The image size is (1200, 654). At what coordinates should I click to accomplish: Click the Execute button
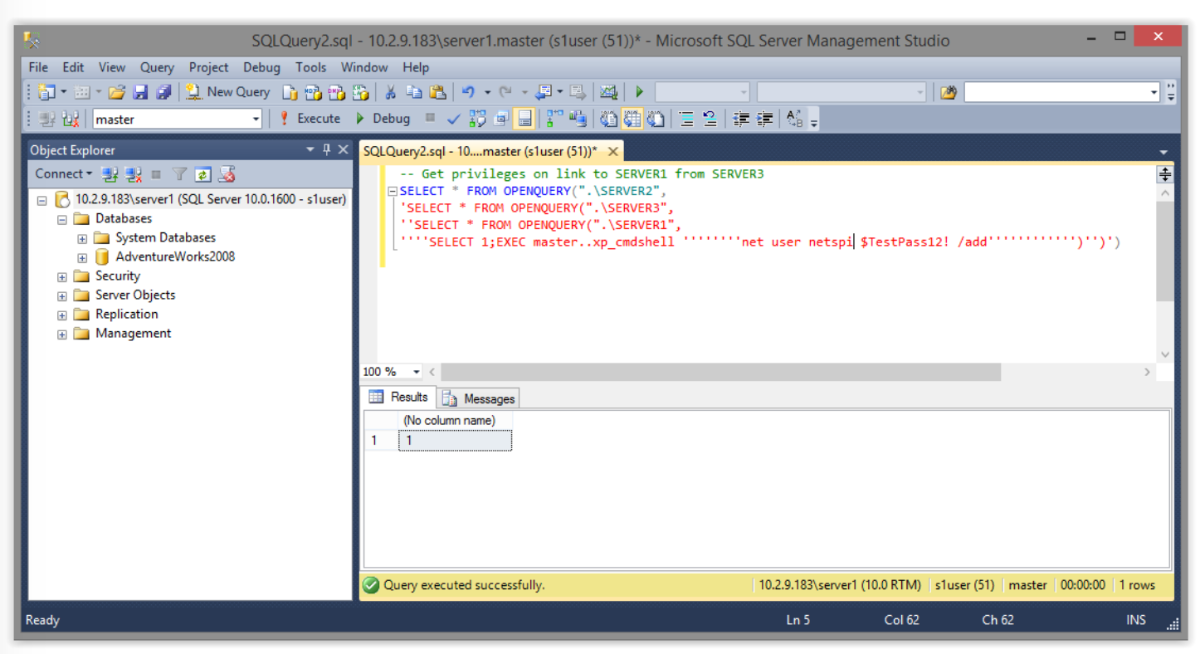pyautogui.click(x=309, y=118)
